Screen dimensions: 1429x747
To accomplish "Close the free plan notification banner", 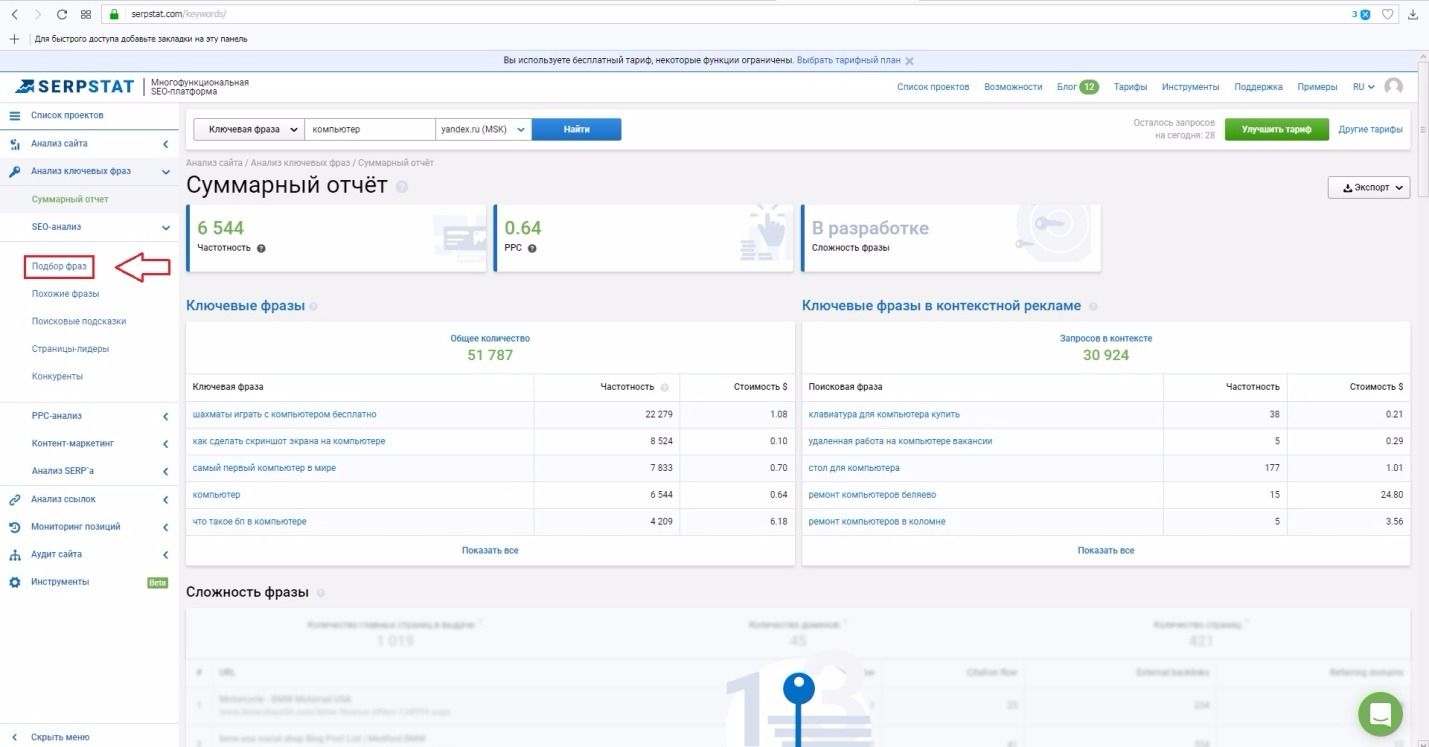I will (x=909, y=60).
